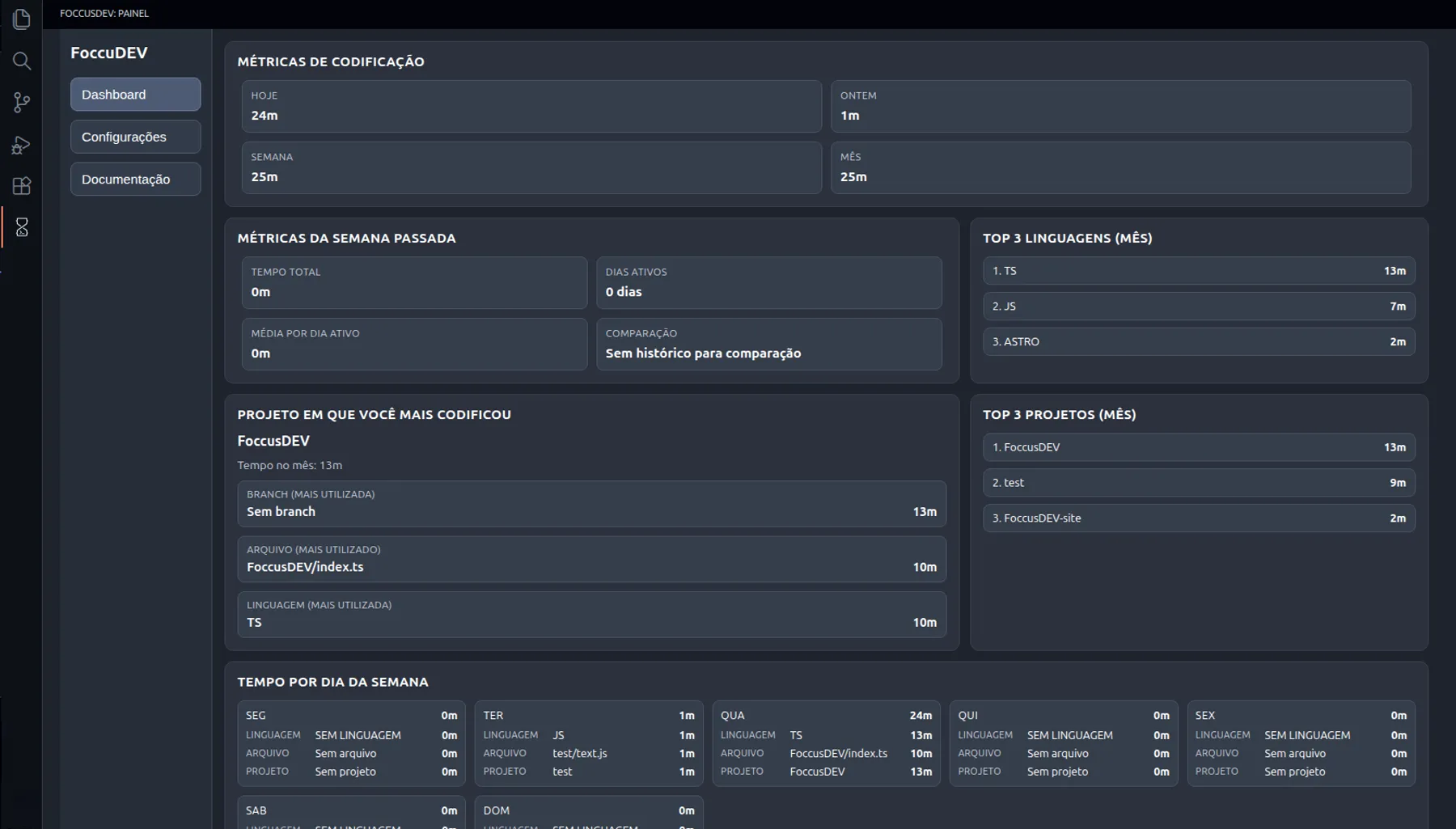Select the HOJE metric card showing 24m
Image resolution: width=1456 pixels, height=829 pixels.
click(x=531, y=106)
